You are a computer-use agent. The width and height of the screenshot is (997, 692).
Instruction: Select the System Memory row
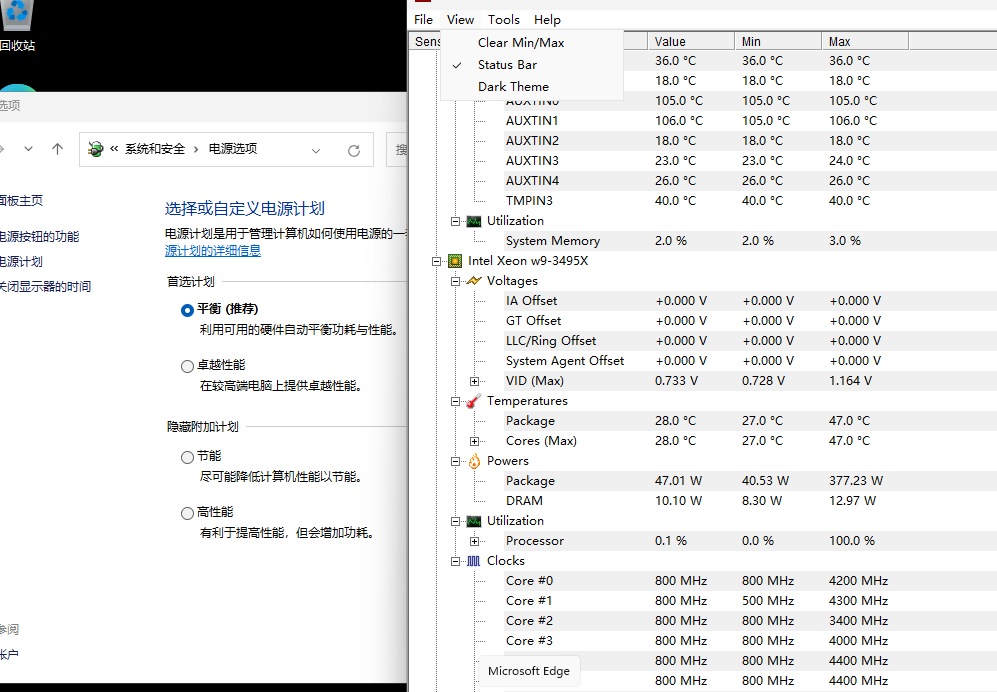pyautogui.click(x=750, y=240)
